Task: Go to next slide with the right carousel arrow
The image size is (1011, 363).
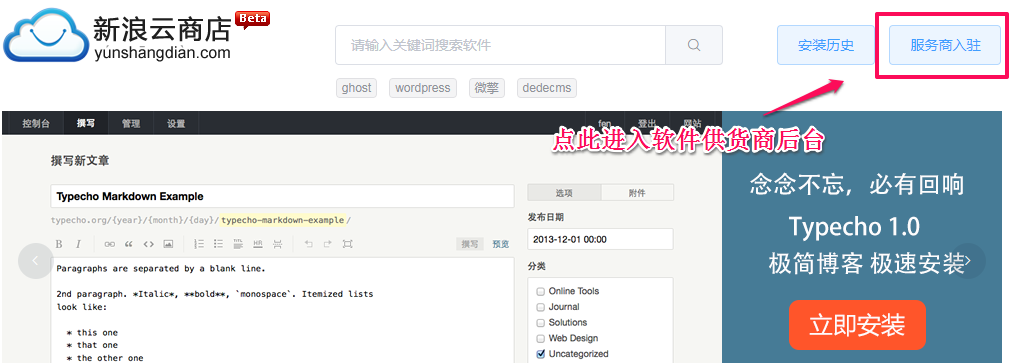Action: (x=968, y=261)
